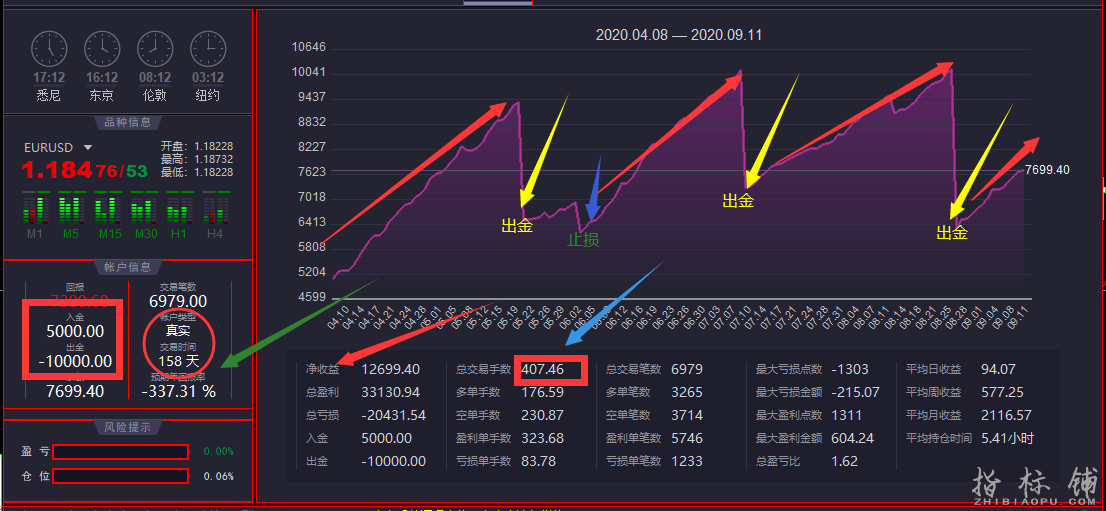Click the 多单手数 value 176.59
The height and width of the screenshot is (511, 1106).
[x=542, y=392]
